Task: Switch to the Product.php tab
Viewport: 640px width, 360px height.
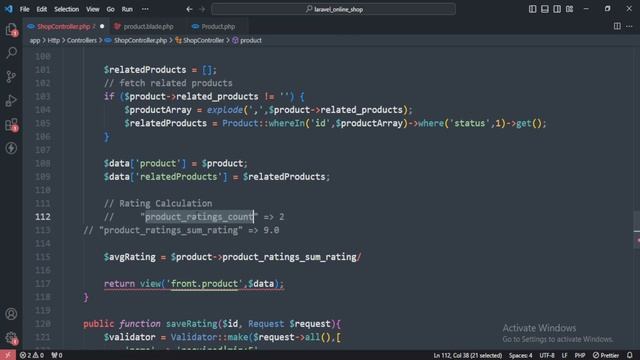Action: coord(218,27)
